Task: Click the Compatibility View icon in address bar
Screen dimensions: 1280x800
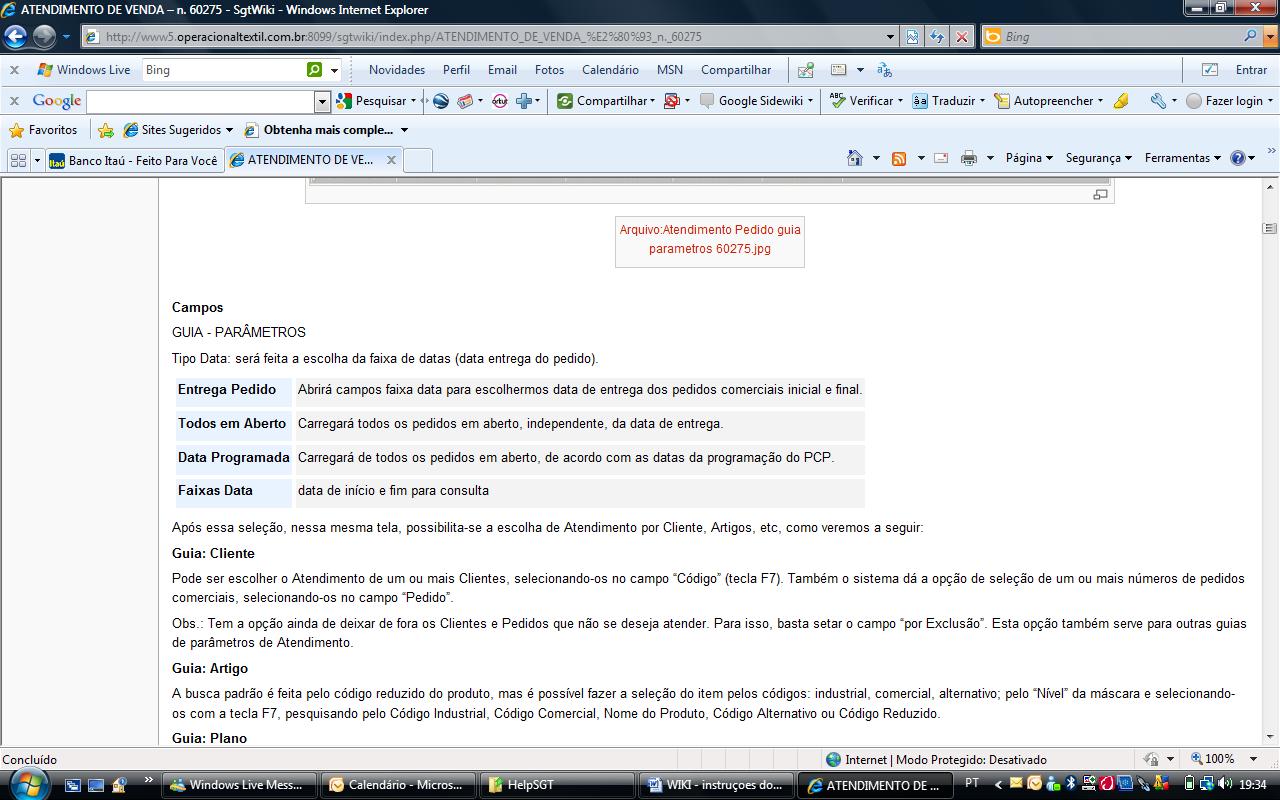Action: [912, 37]
